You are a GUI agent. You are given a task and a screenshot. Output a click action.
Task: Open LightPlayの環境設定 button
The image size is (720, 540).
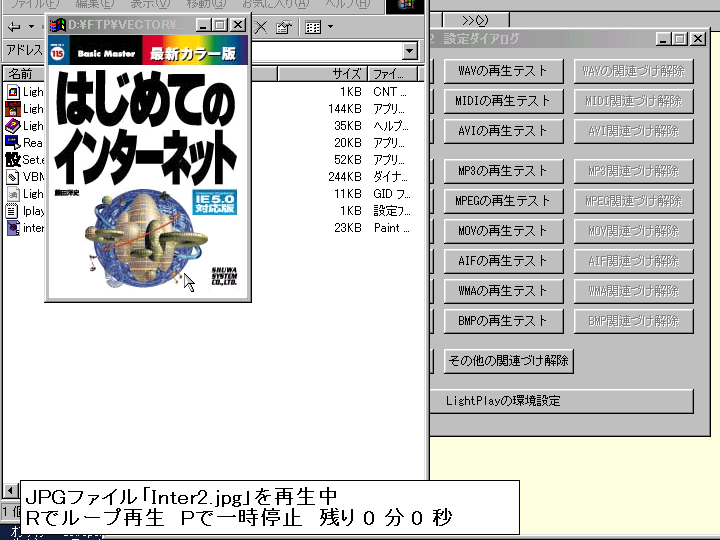click(x=562, y=401)
